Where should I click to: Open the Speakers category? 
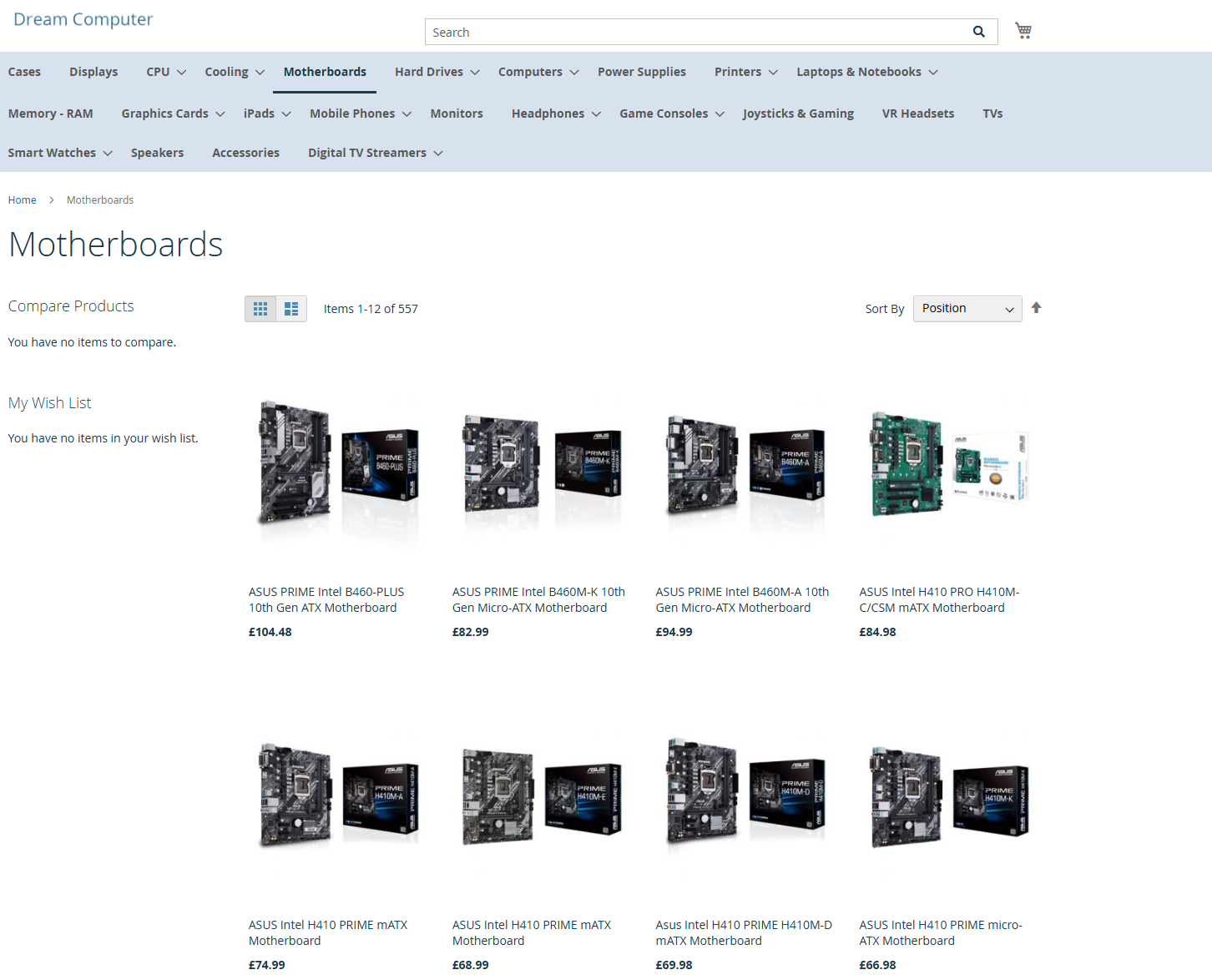tap(157, 153)
